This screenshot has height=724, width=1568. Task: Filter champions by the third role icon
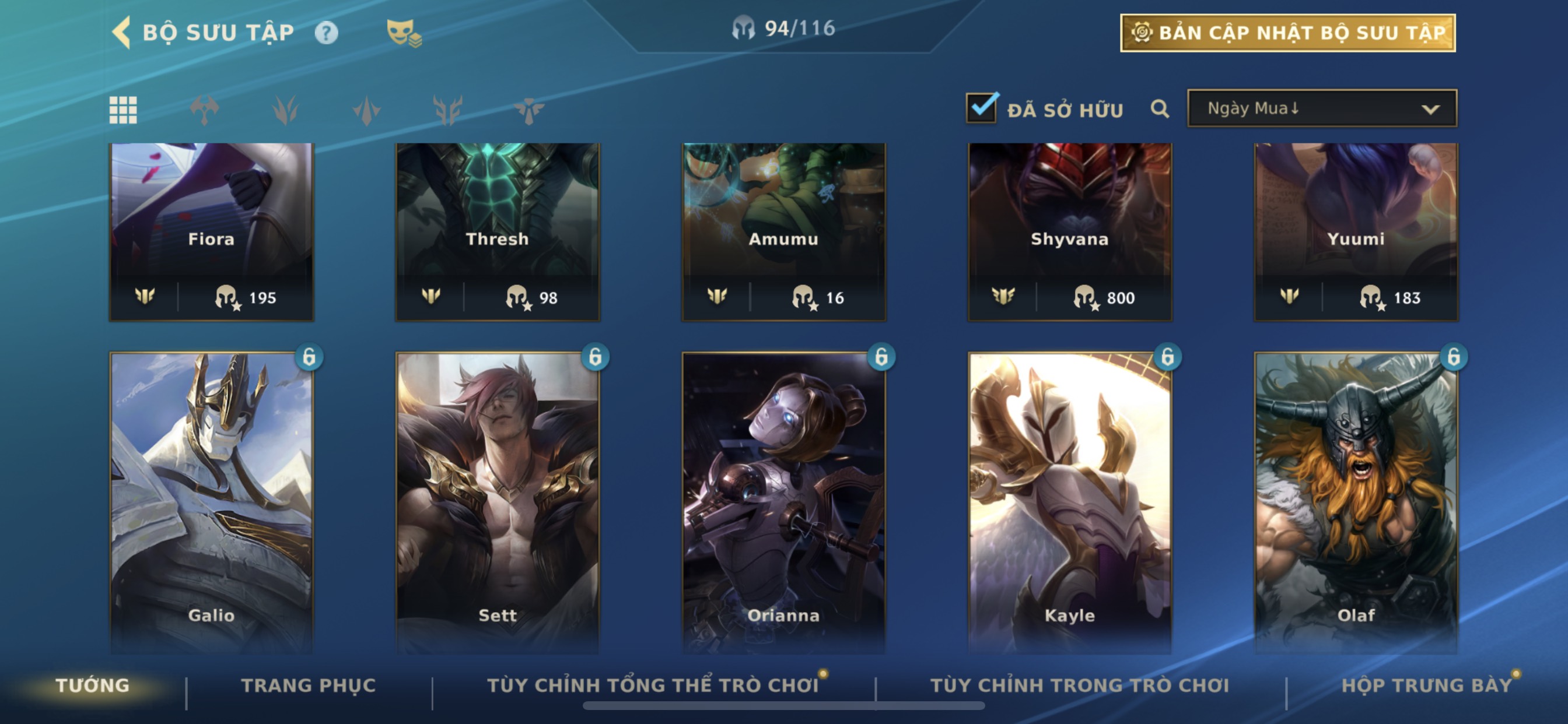pyautogui.click(x=366, y=110)
